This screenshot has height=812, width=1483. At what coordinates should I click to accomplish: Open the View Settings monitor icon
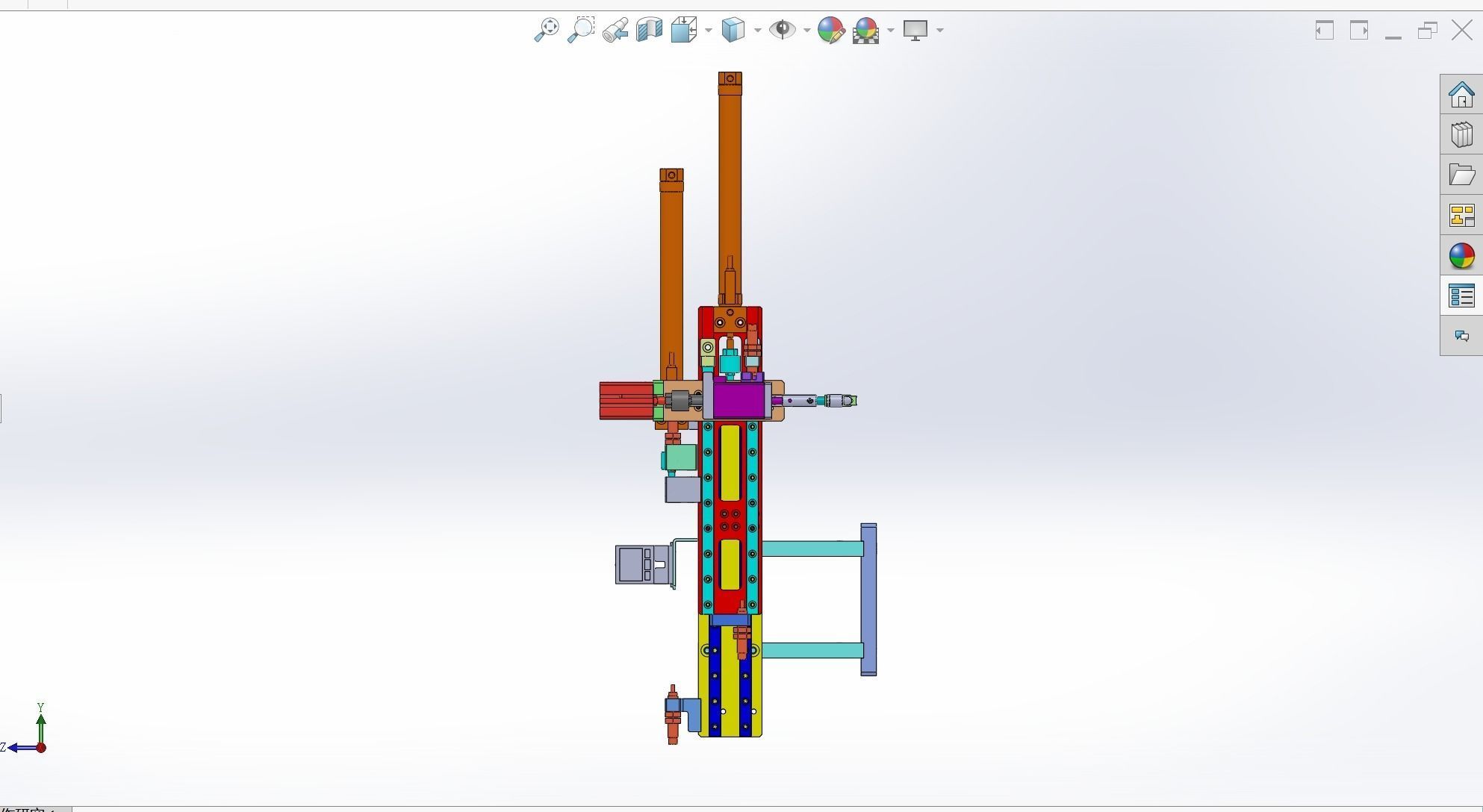click(915, 30)
